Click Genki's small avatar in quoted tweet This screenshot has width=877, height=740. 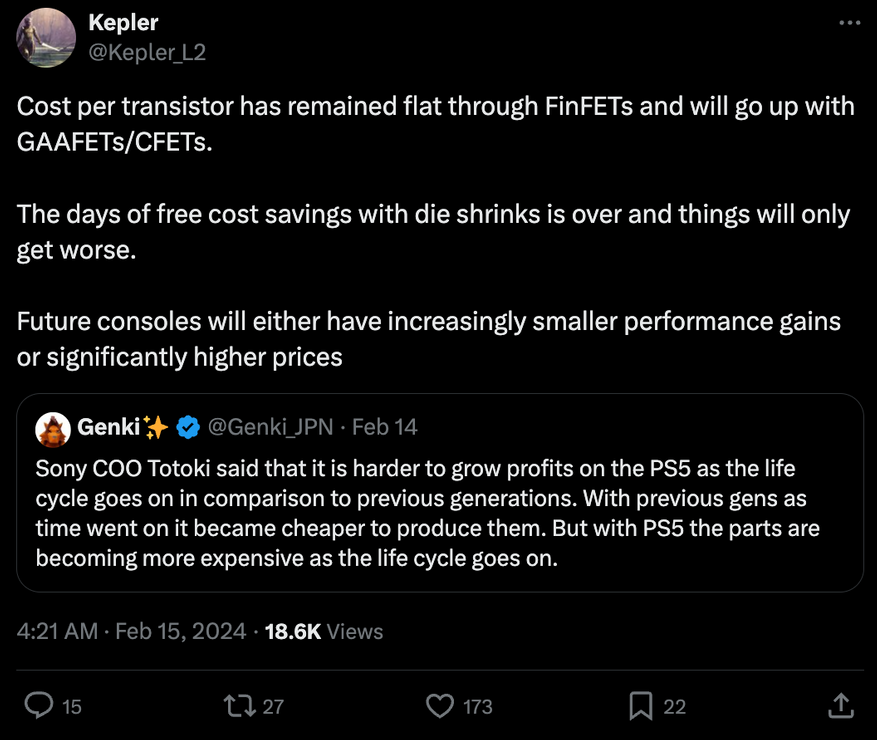[x=52, y=428]
